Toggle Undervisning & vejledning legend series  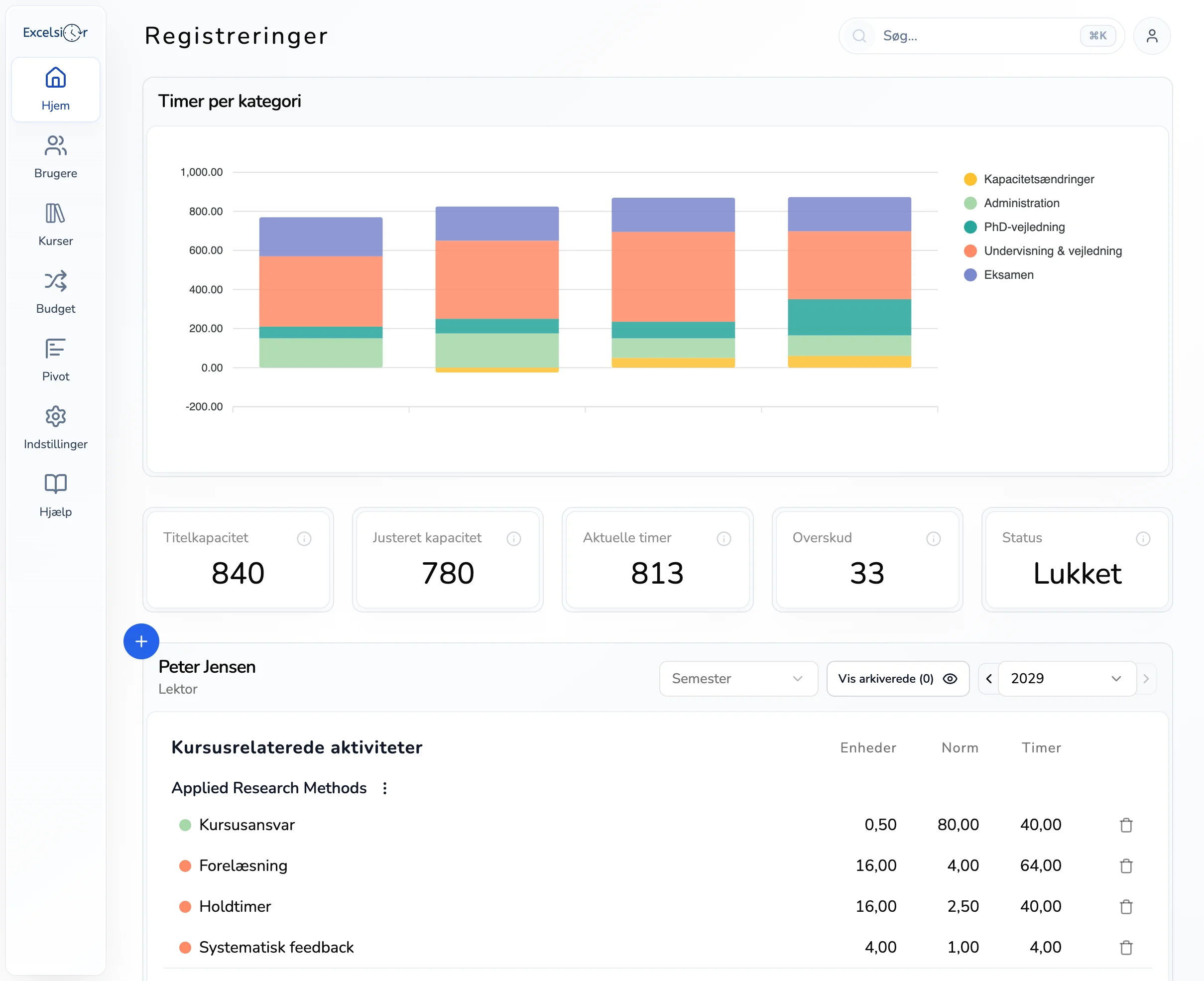click(x=1043, y=250)
